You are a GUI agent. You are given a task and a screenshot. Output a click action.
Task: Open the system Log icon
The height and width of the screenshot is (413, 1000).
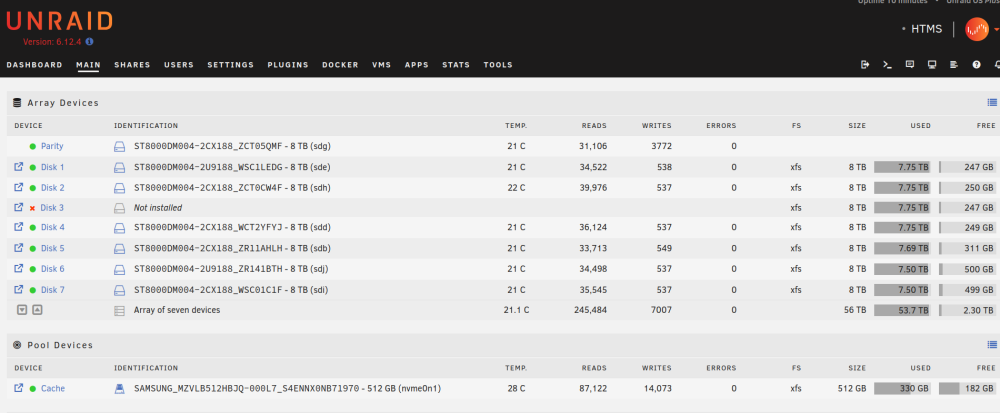954,64
